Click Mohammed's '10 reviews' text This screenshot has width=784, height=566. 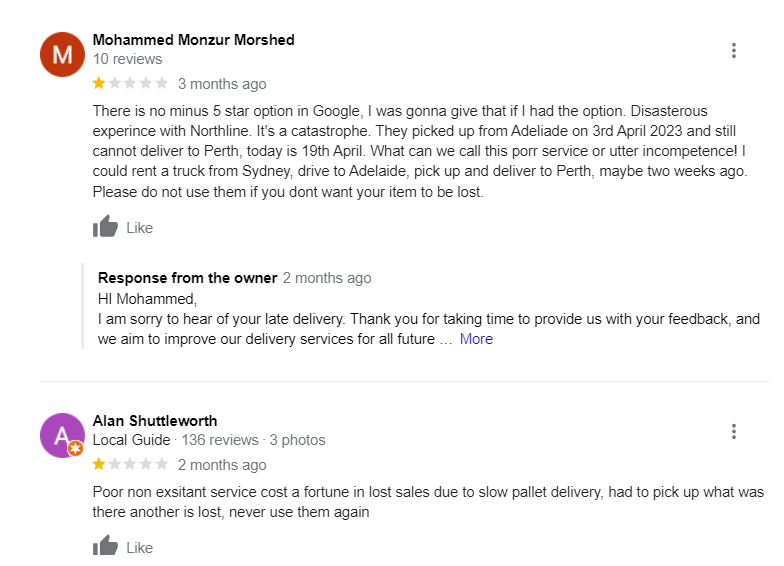coord(127,59)
